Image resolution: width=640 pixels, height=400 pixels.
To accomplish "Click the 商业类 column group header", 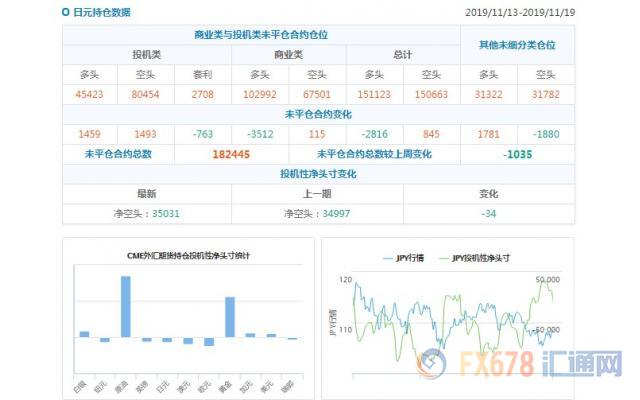I will pos(289,55).
